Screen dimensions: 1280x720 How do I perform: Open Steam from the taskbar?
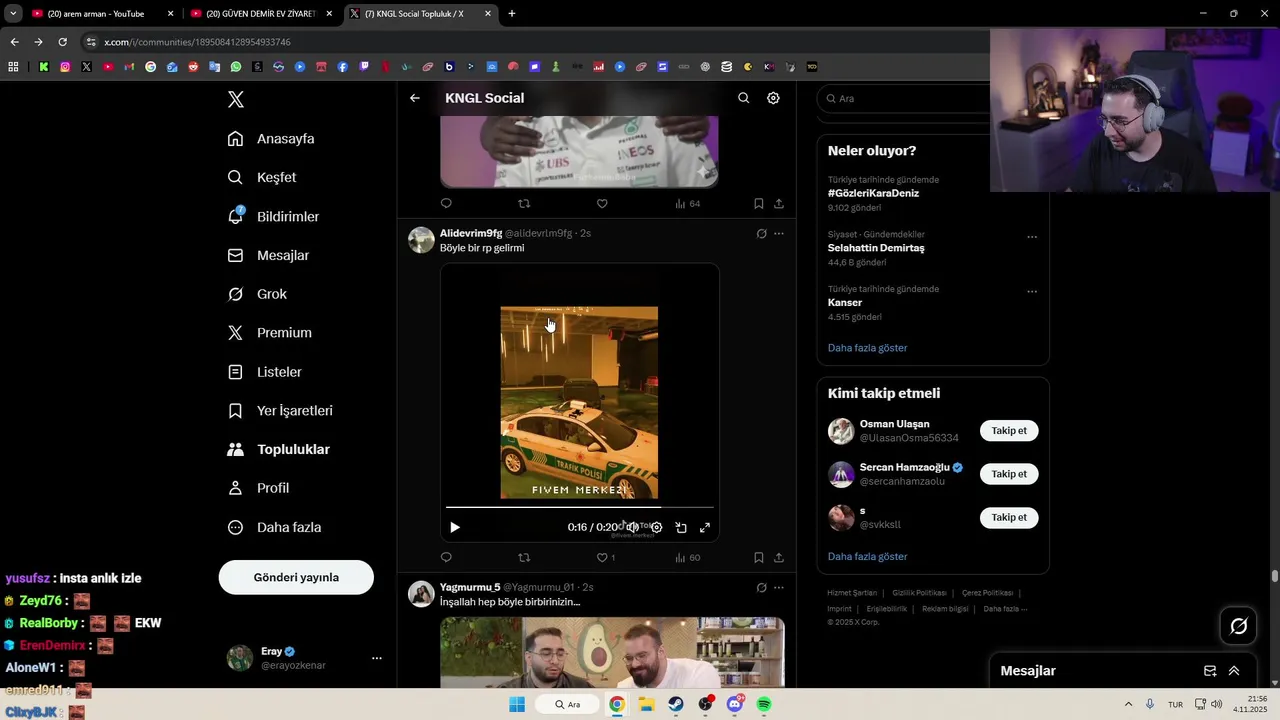[676, 704]
